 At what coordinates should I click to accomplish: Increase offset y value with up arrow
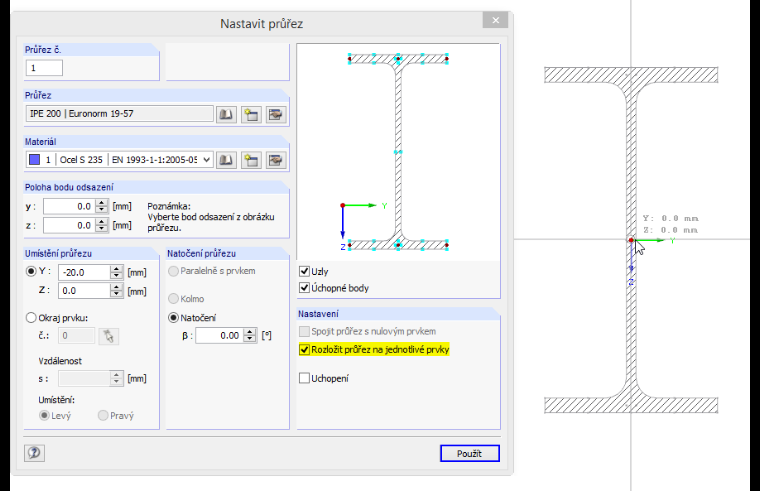click(101, 203)
